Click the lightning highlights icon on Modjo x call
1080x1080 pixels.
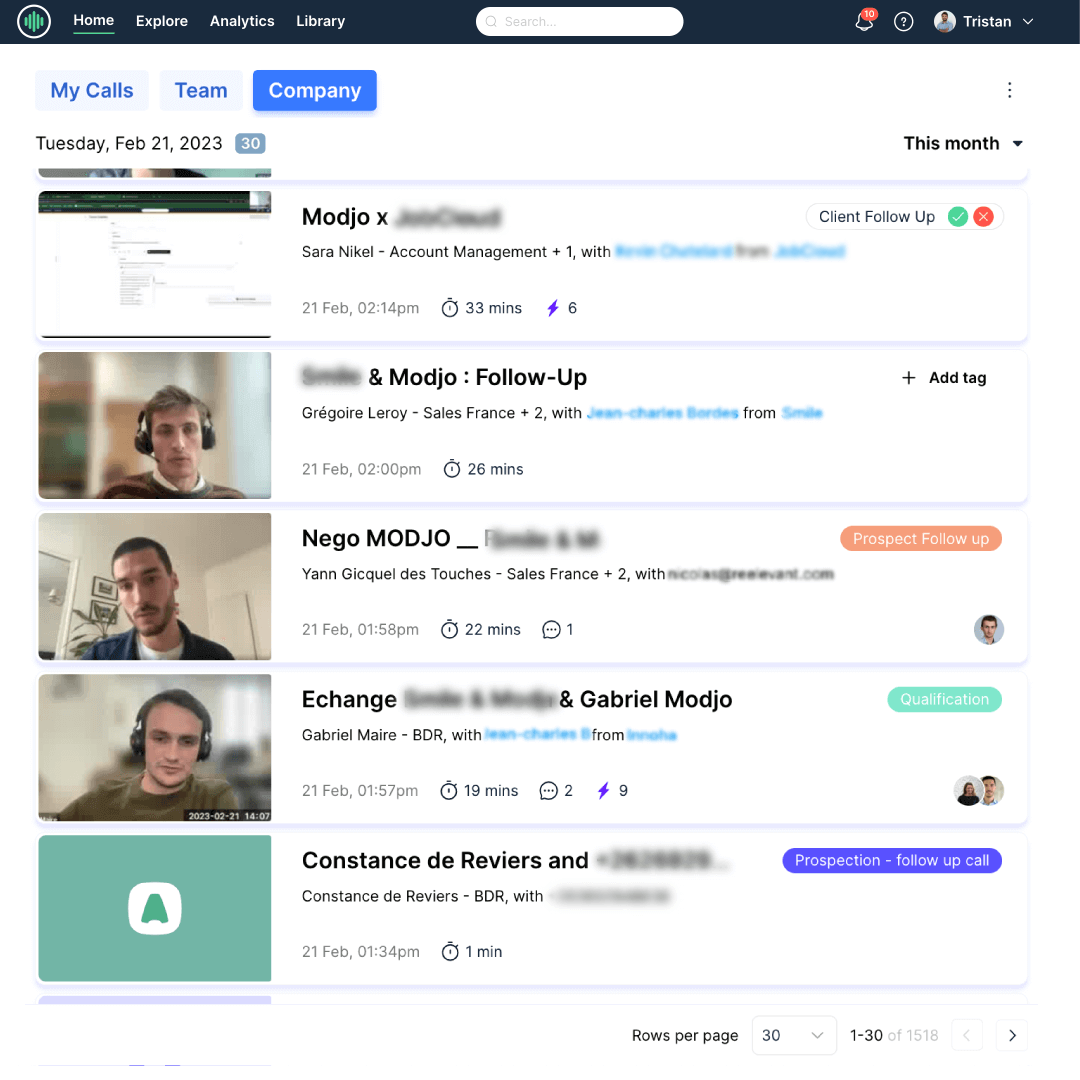552,308
